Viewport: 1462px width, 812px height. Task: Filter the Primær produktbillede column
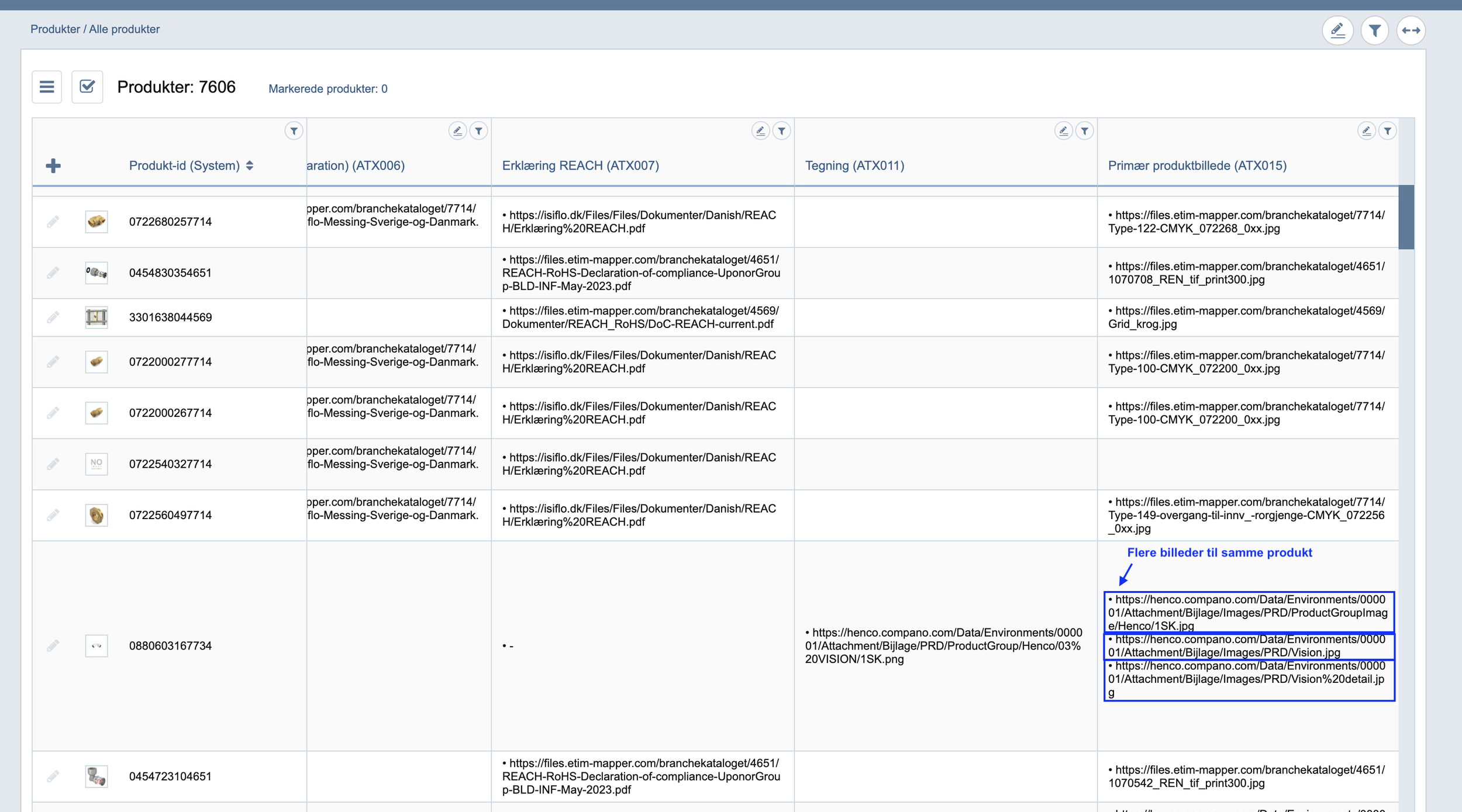[1387, 131]
